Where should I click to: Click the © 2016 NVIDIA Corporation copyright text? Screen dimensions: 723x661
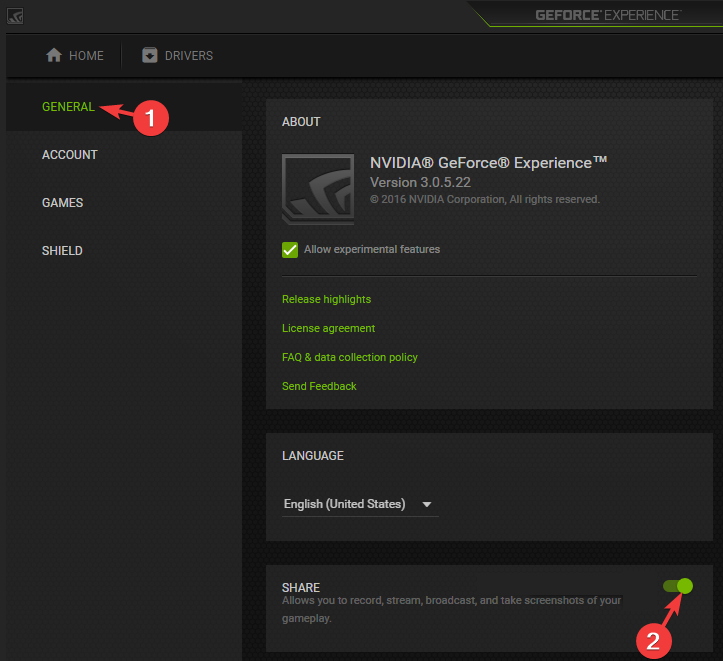(485, 199)
